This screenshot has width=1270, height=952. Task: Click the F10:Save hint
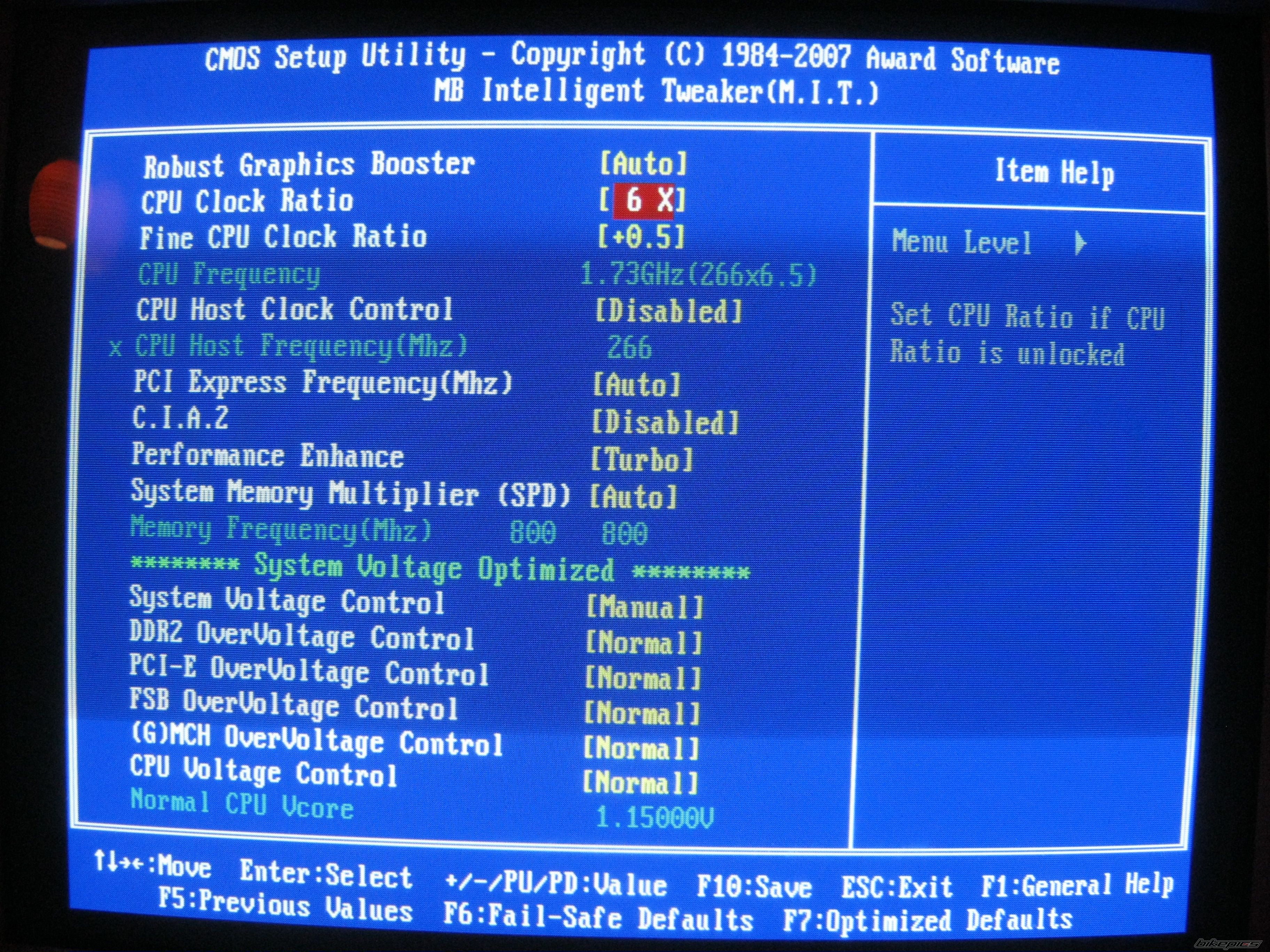pos(755,887)
